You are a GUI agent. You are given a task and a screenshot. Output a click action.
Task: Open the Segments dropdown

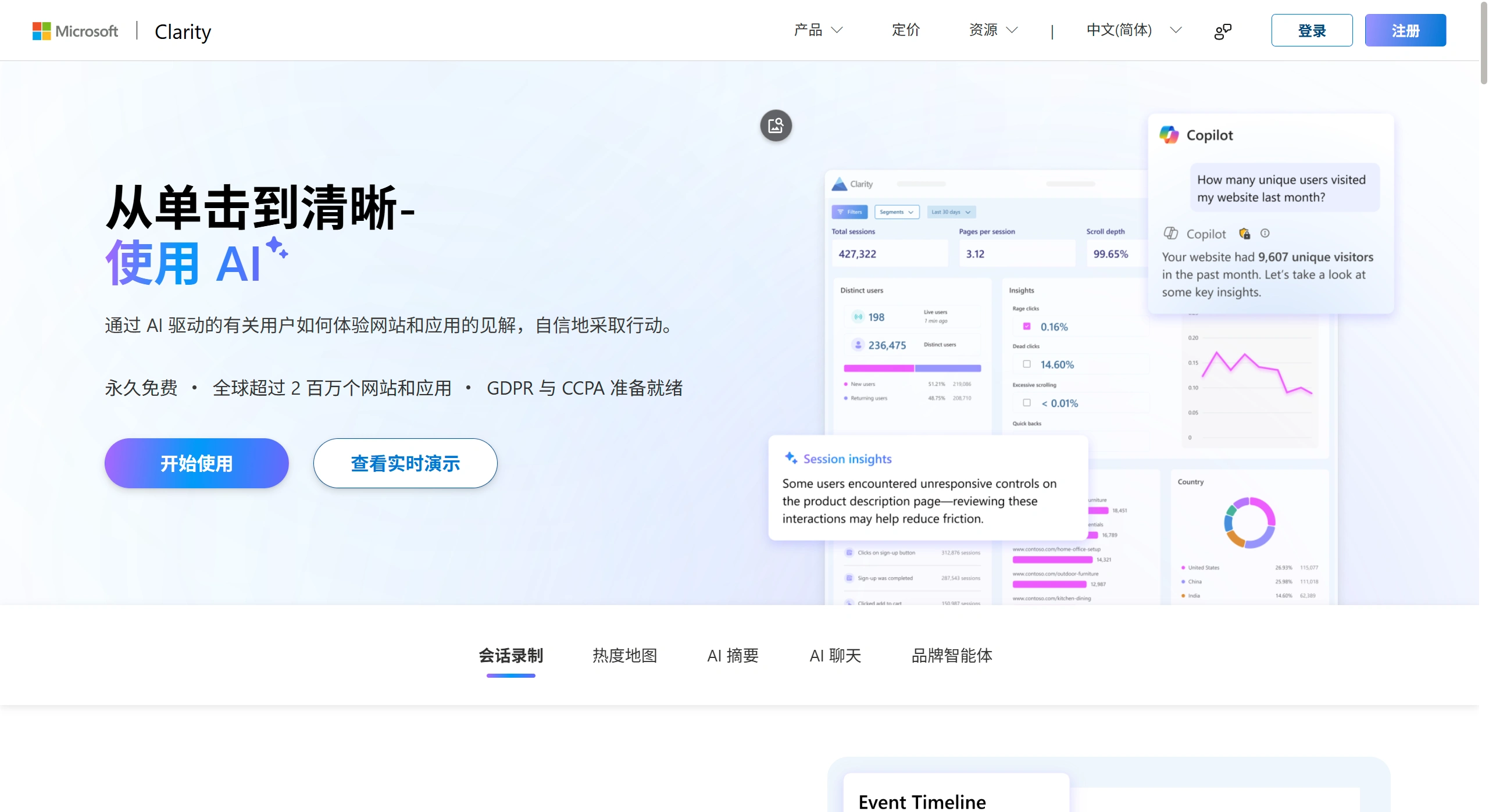tap(897, 212)
